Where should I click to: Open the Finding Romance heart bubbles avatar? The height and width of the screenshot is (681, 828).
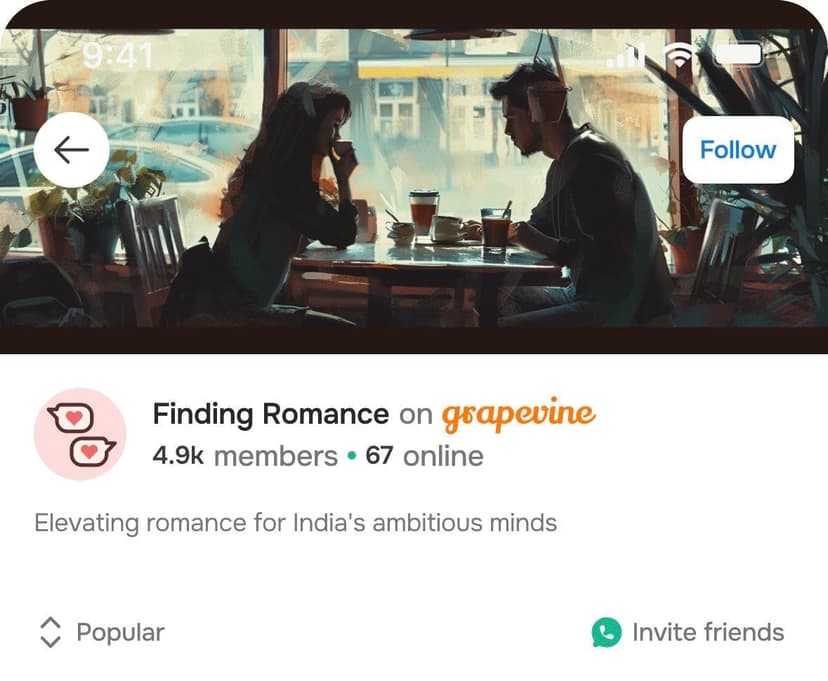[80, 434]
